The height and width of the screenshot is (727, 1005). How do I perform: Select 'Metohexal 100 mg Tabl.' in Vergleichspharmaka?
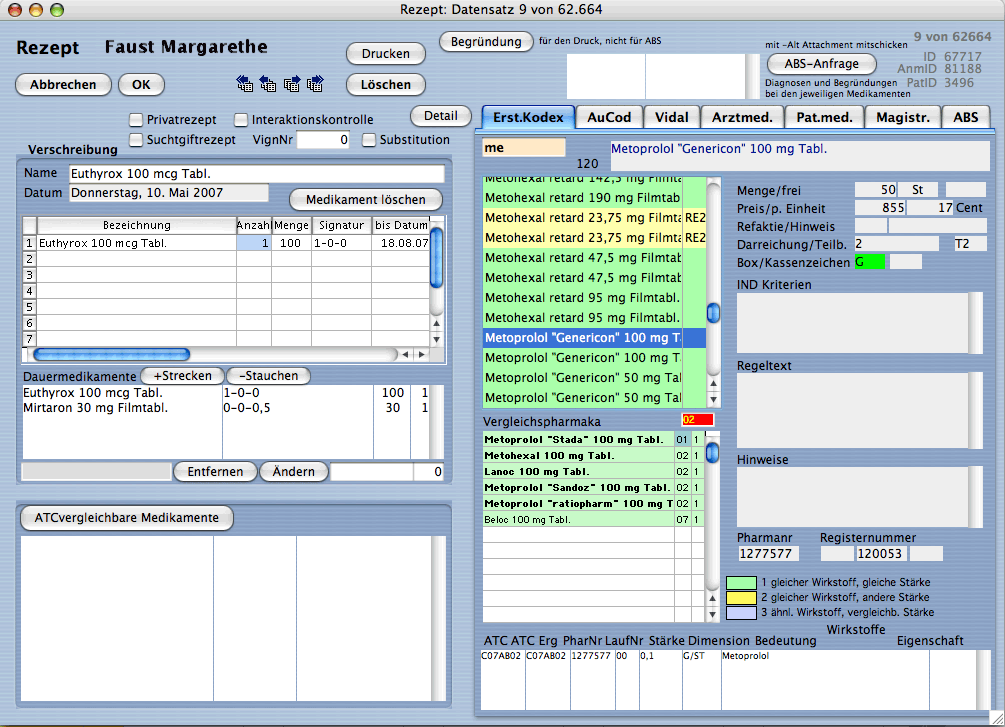[593, 456]
